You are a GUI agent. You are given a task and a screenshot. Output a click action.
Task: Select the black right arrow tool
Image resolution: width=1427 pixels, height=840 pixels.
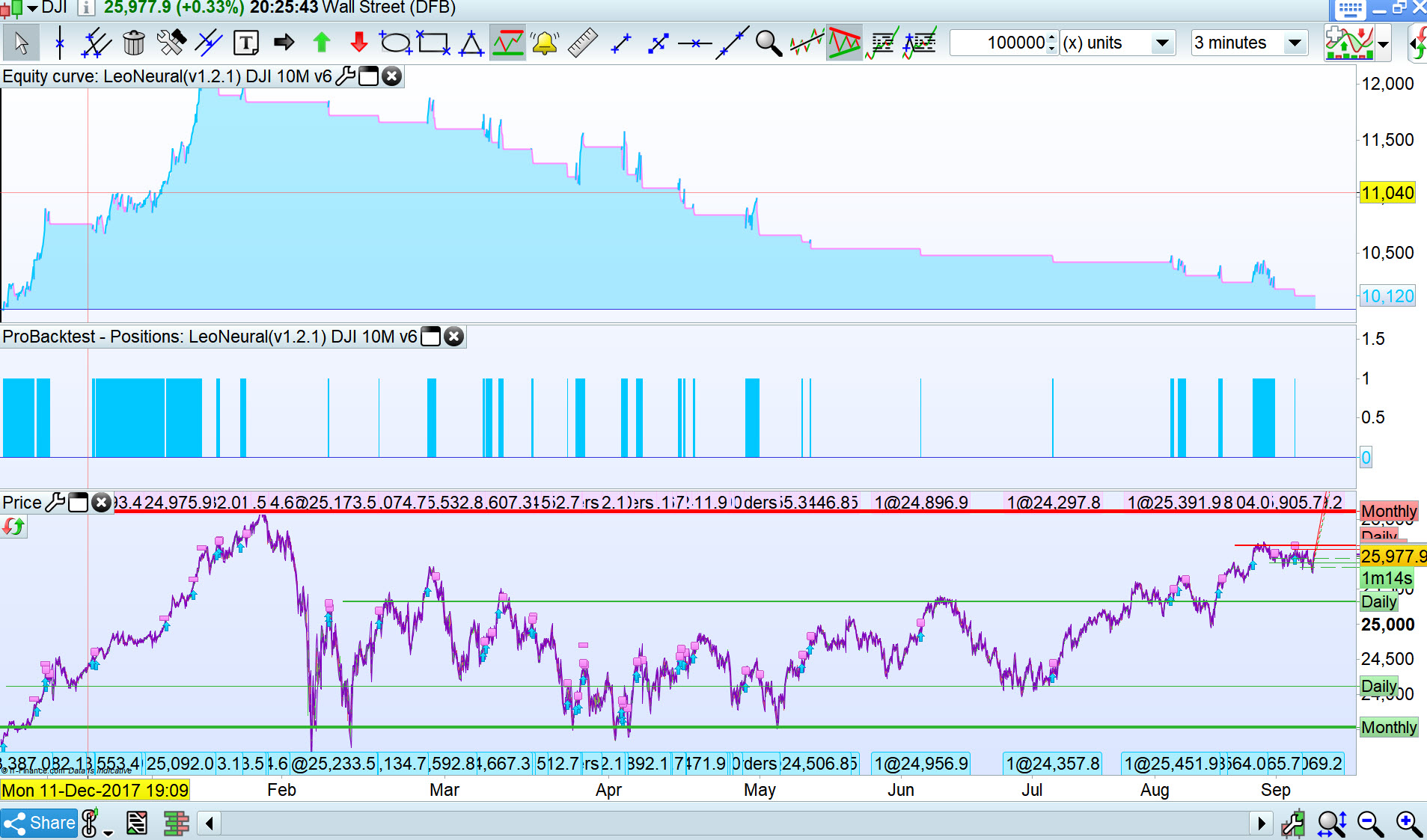click(x=284, y=43)
